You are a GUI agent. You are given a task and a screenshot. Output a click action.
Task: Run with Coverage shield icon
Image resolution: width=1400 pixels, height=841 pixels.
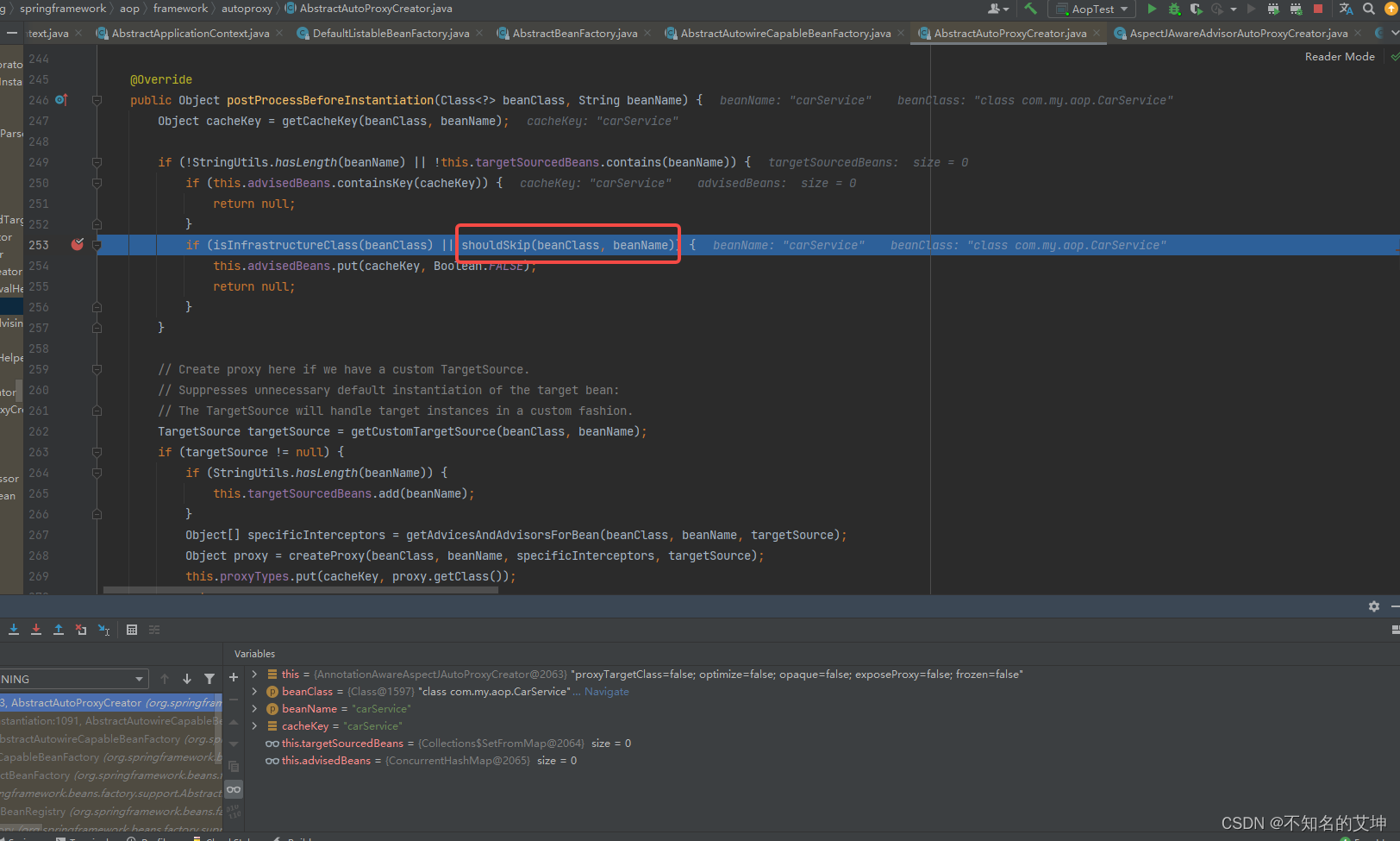click(1196, 9)
